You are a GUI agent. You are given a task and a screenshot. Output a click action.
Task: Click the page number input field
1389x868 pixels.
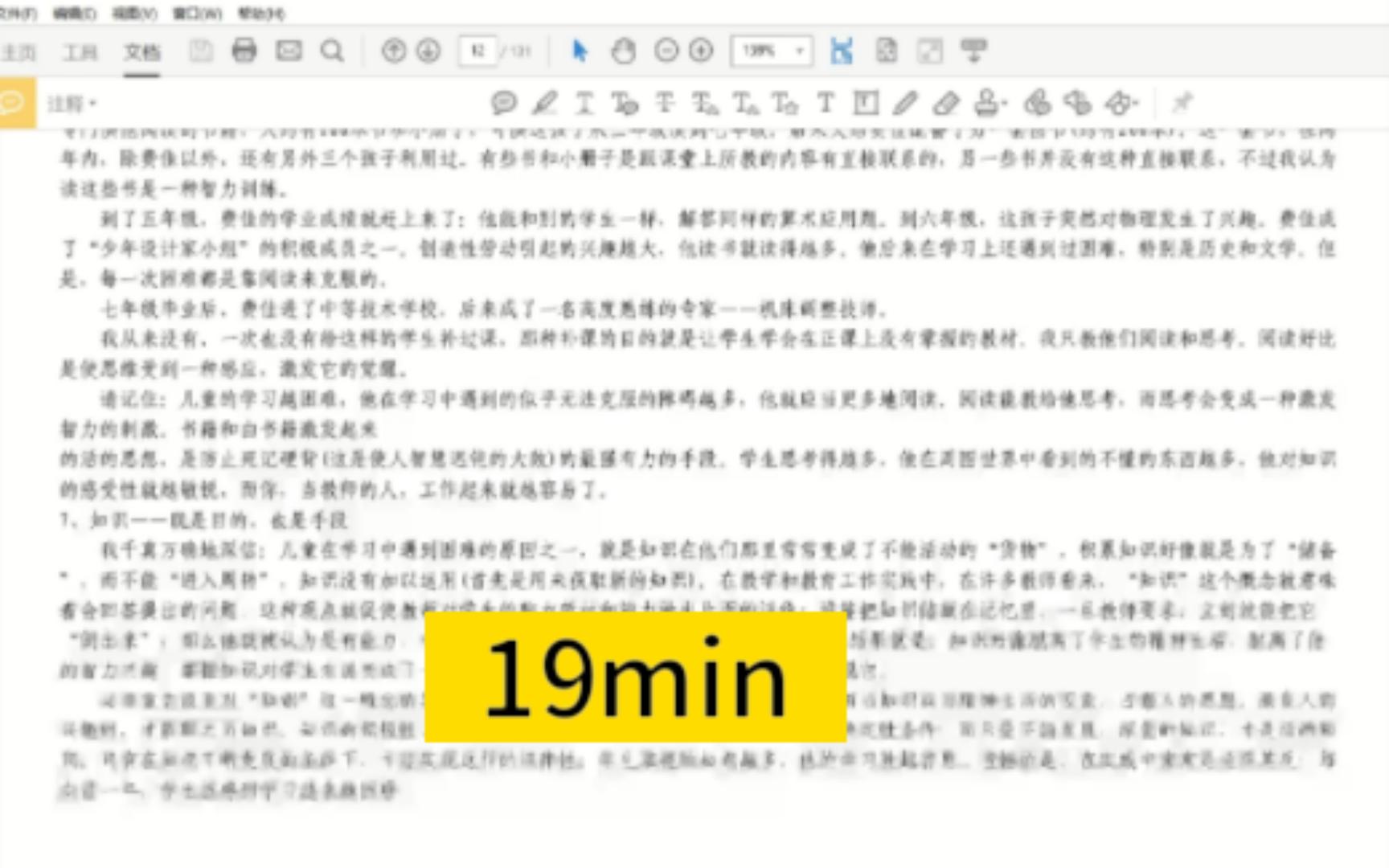[x=477, y=51]
